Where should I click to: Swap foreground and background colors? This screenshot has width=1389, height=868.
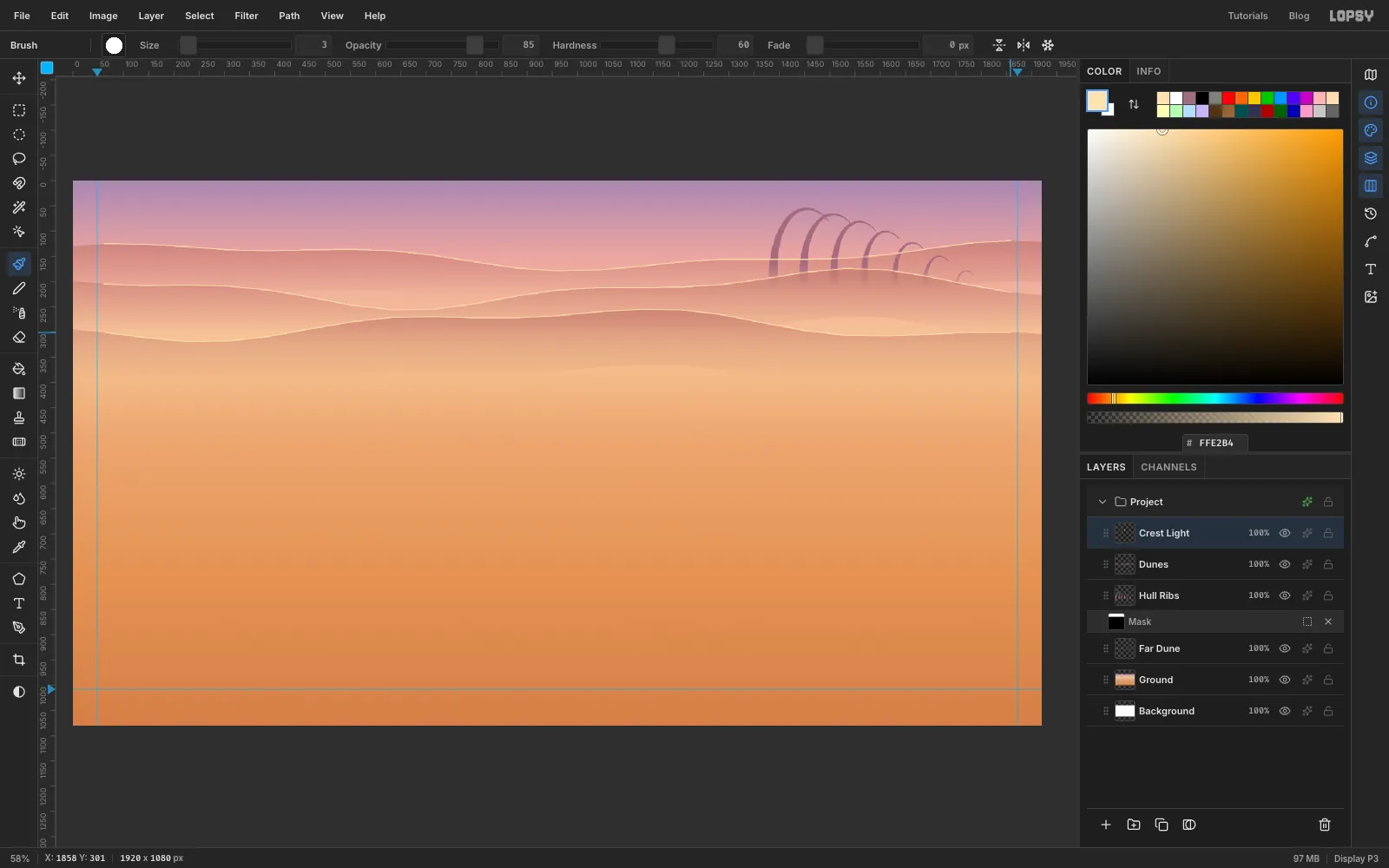[1134, 104]
